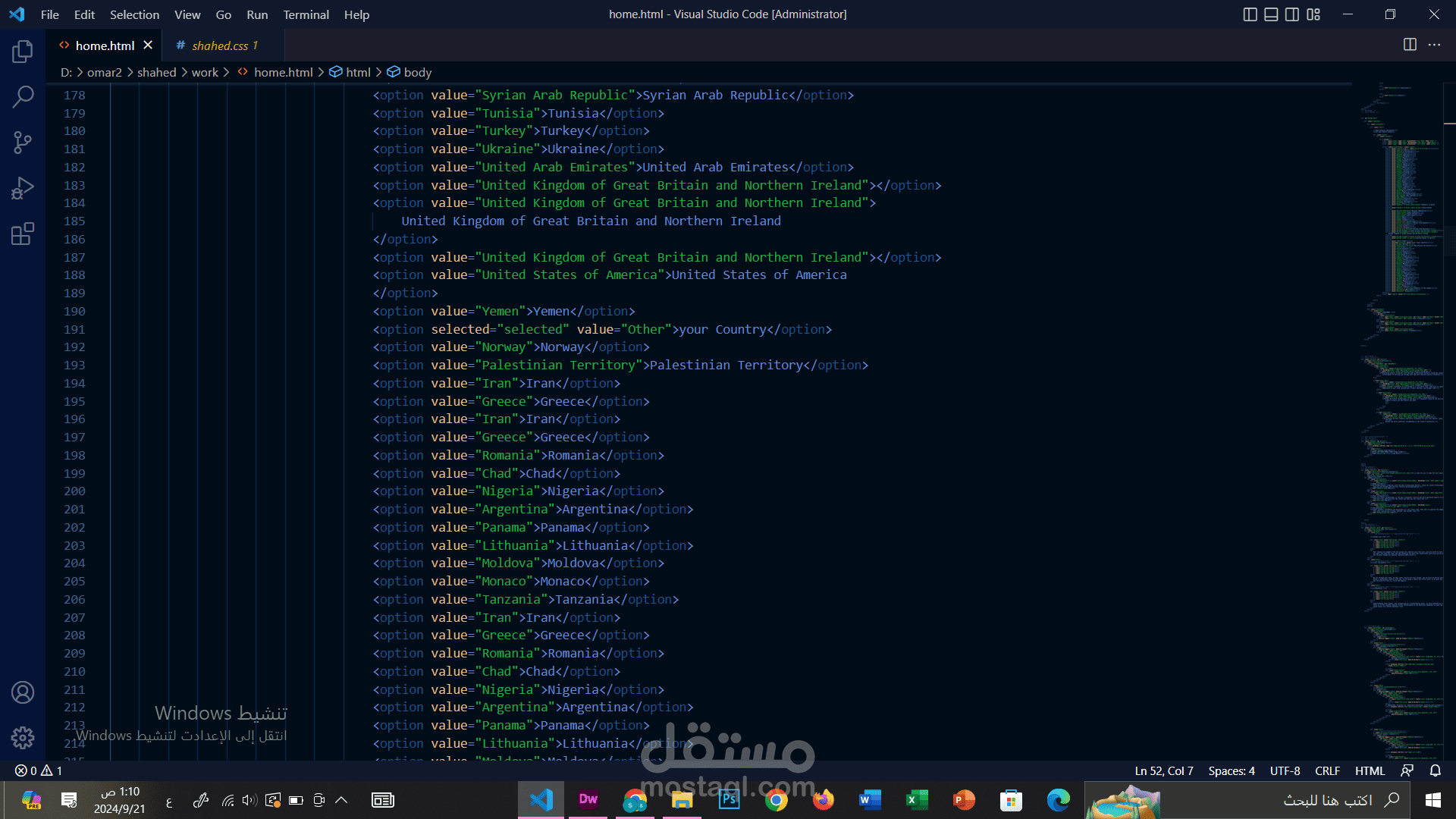Open Source Control view
1456x819 pixels.
[x=23, y=143]
